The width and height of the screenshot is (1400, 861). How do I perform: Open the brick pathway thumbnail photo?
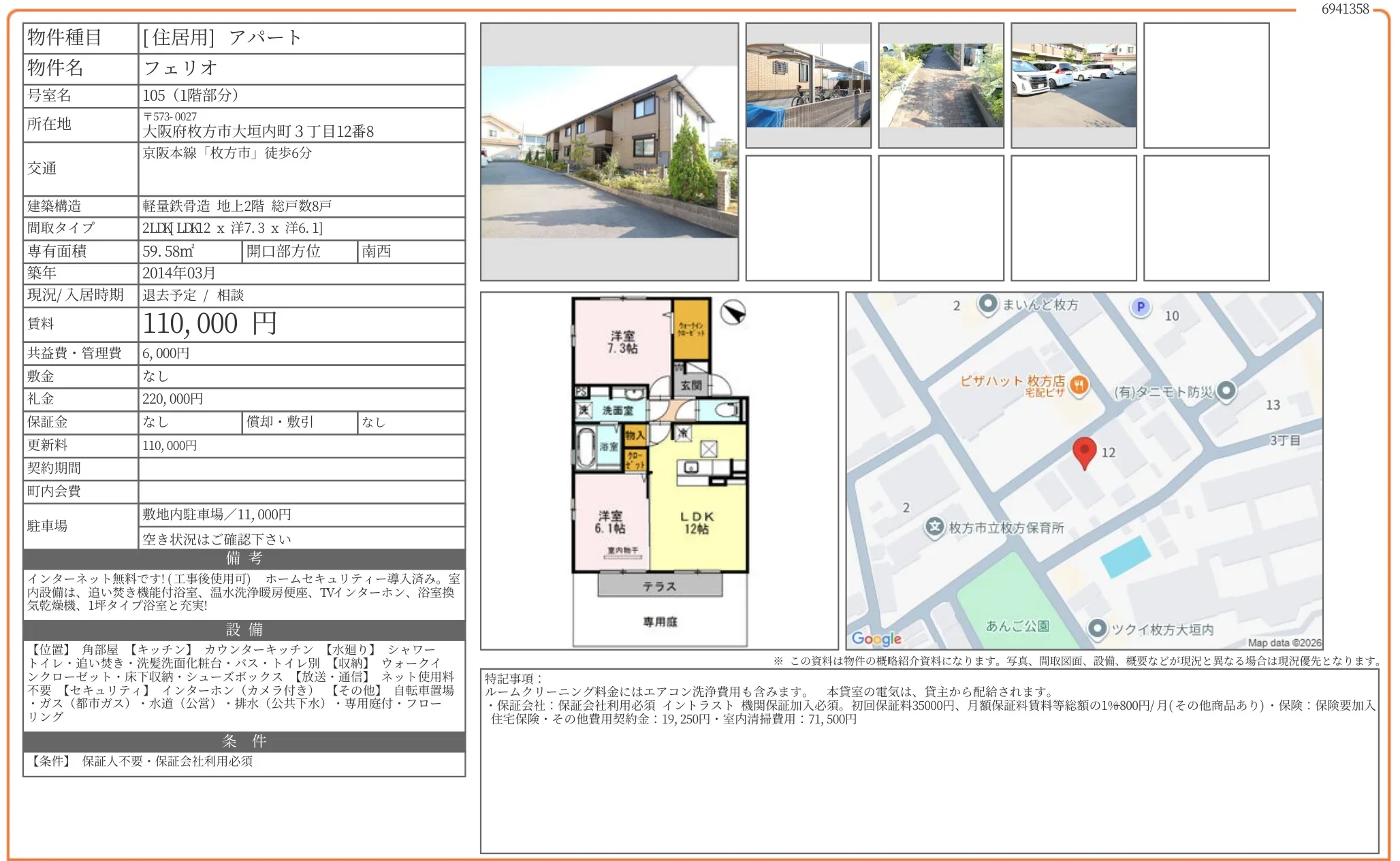940,86
